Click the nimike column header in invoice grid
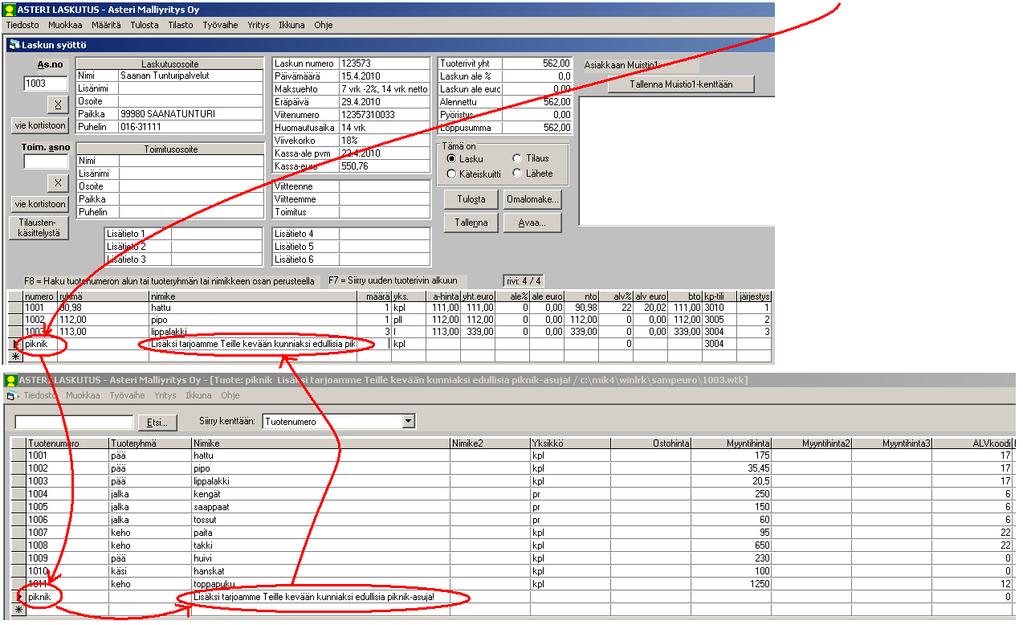Image resolution: width=1023 pixels, height=625 pixels. [x=252, y=296]
